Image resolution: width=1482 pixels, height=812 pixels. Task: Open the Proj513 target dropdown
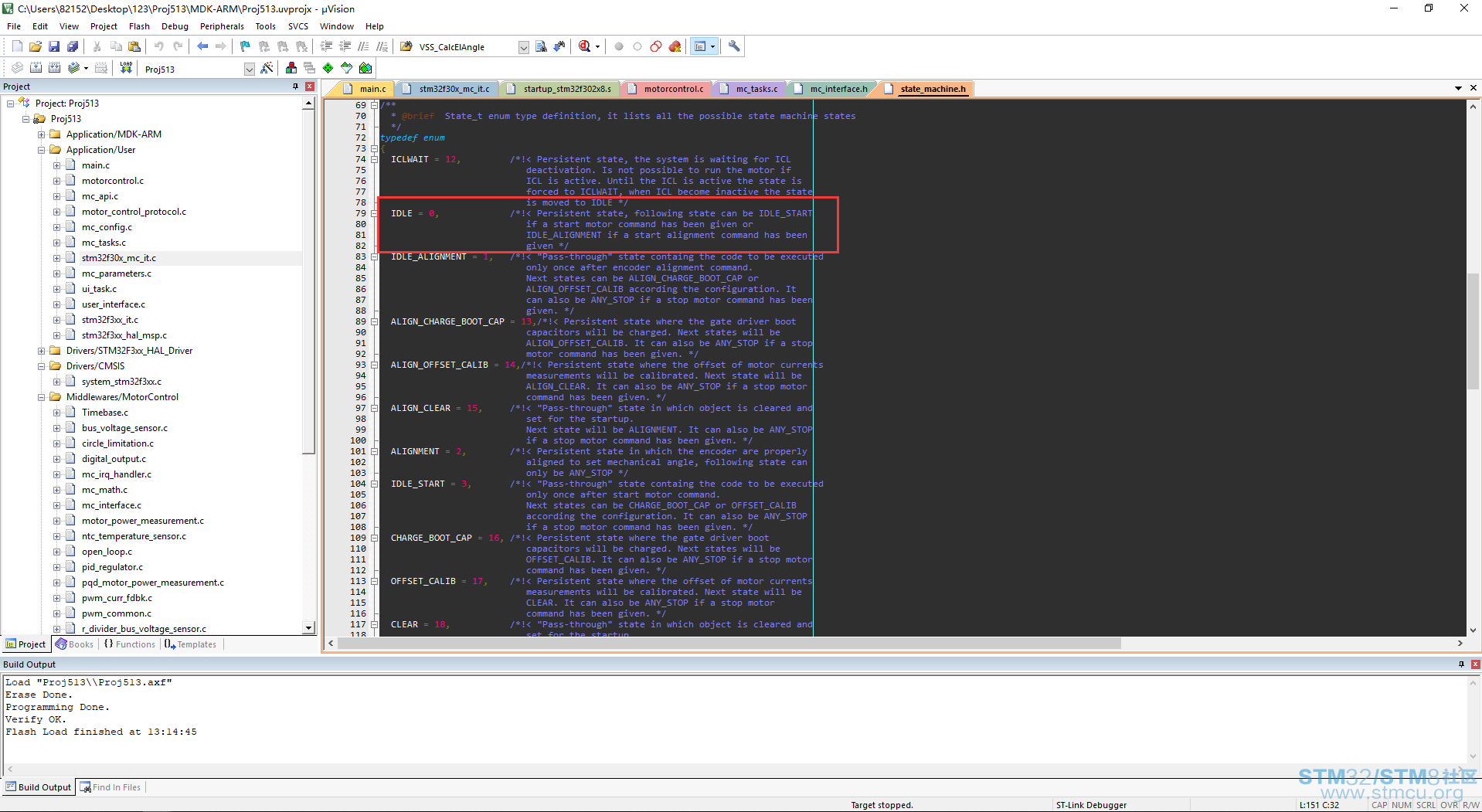(249, 69)
